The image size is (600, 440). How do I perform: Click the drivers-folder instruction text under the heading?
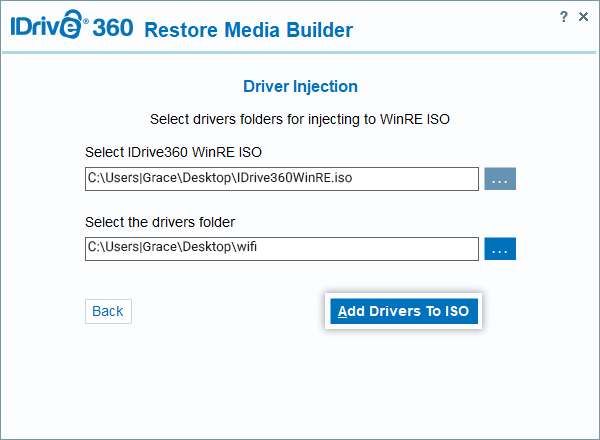pos(300,119)
